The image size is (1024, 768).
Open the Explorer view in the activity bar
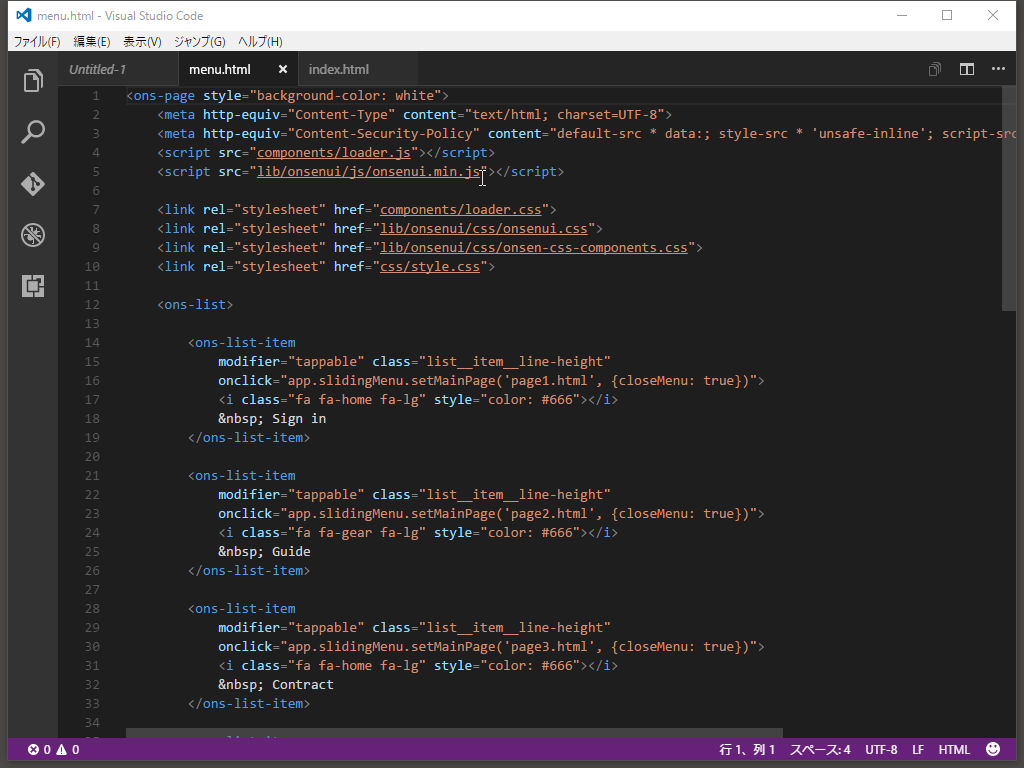point(33,81)
